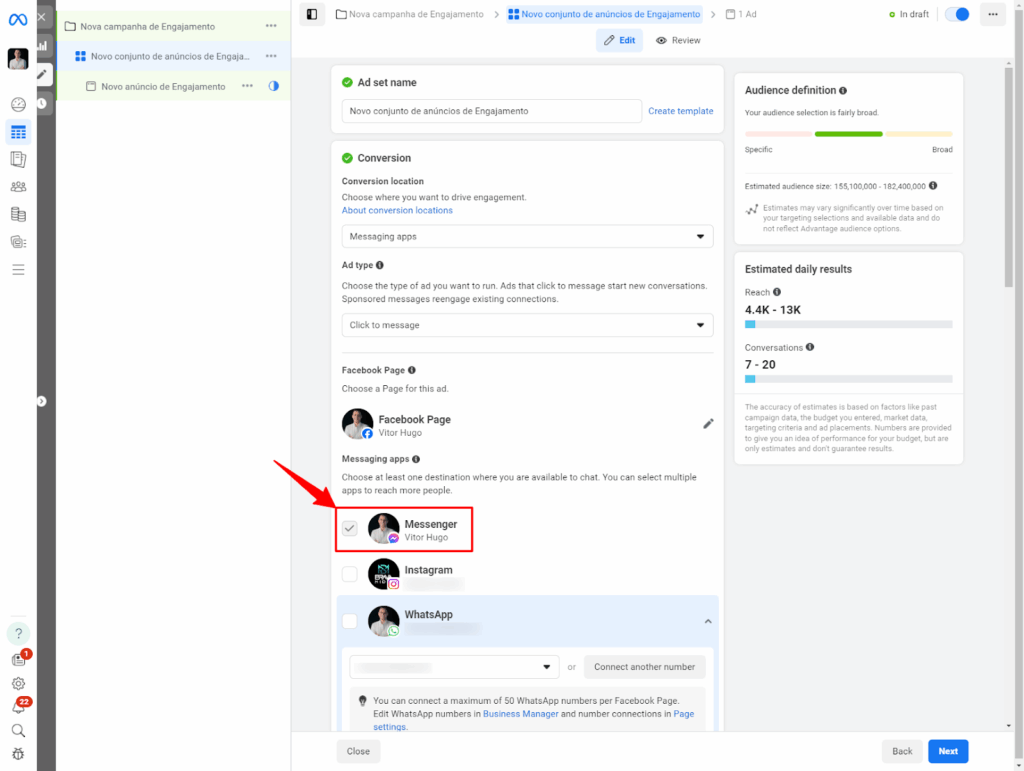Check the Instagram messaging app checkbox
The width and height of the screenshot is (1024, 771).
(350, 574)
